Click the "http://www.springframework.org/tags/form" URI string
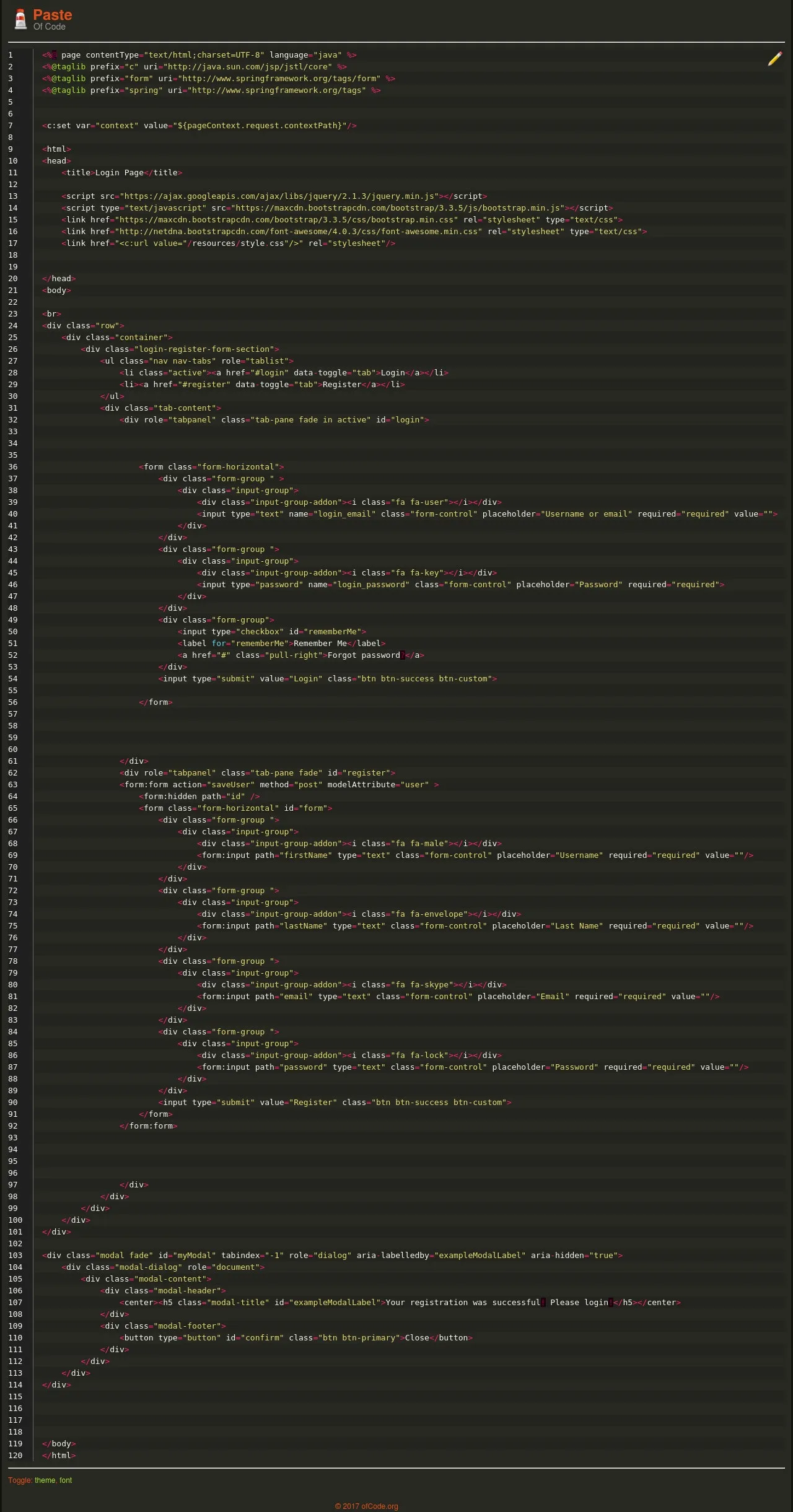 click(x=279, y=79)
